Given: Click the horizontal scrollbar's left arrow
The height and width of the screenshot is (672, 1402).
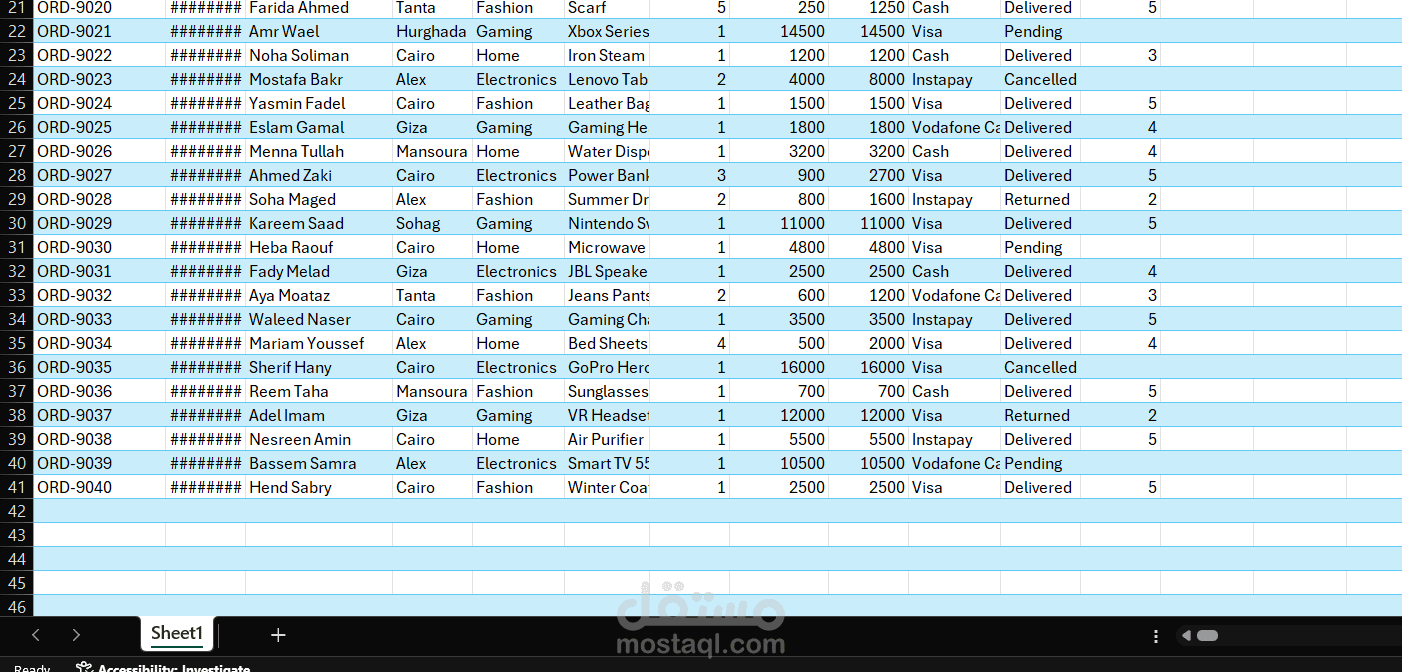Looking at the screenshot, I should tap(1186, 636).
